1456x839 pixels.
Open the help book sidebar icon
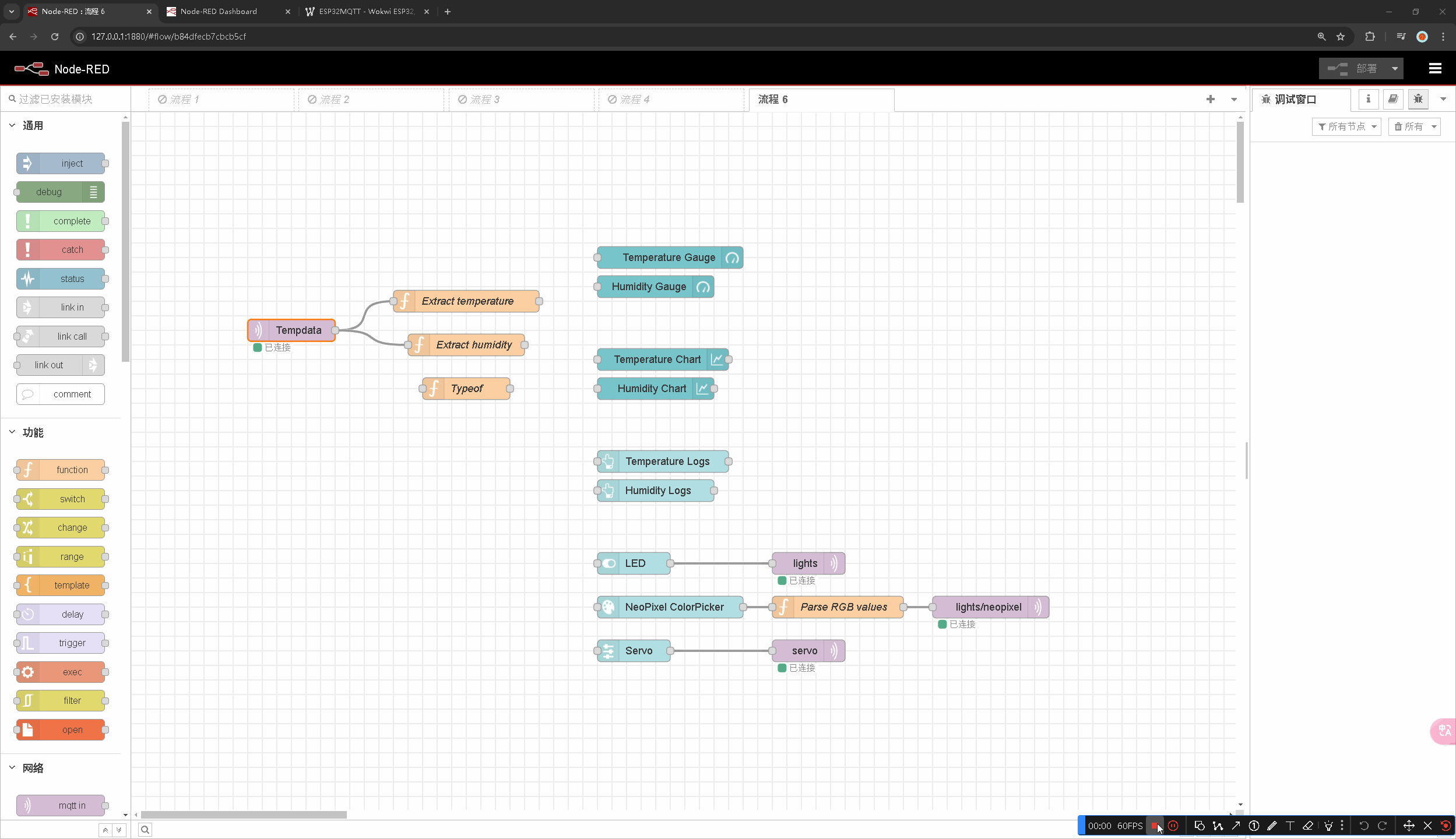(x=1393, y=99)
